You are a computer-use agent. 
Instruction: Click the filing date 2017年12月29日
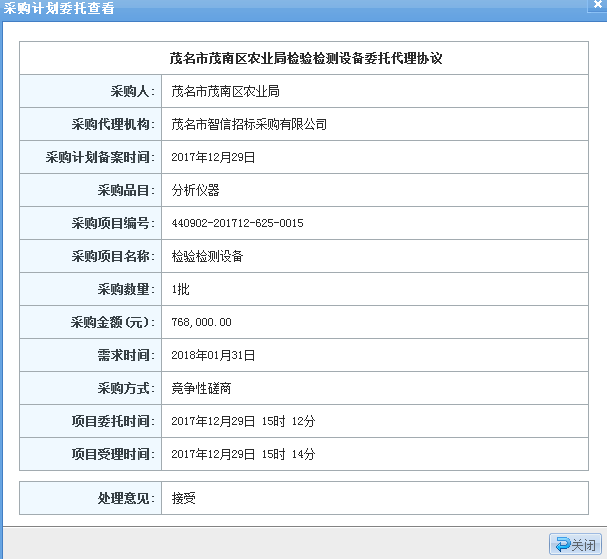tap(214, 157)
